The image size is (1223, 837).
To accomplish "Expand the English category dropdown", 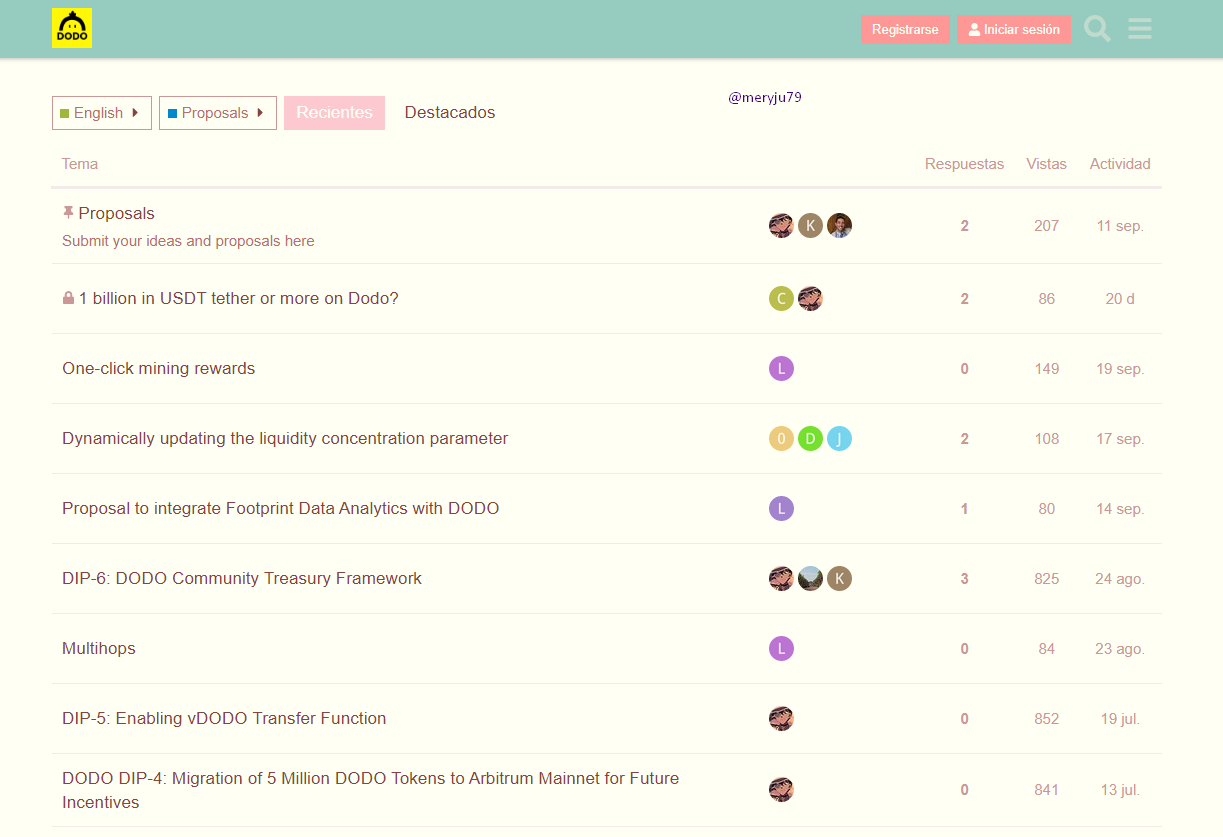I will point(102,113).
